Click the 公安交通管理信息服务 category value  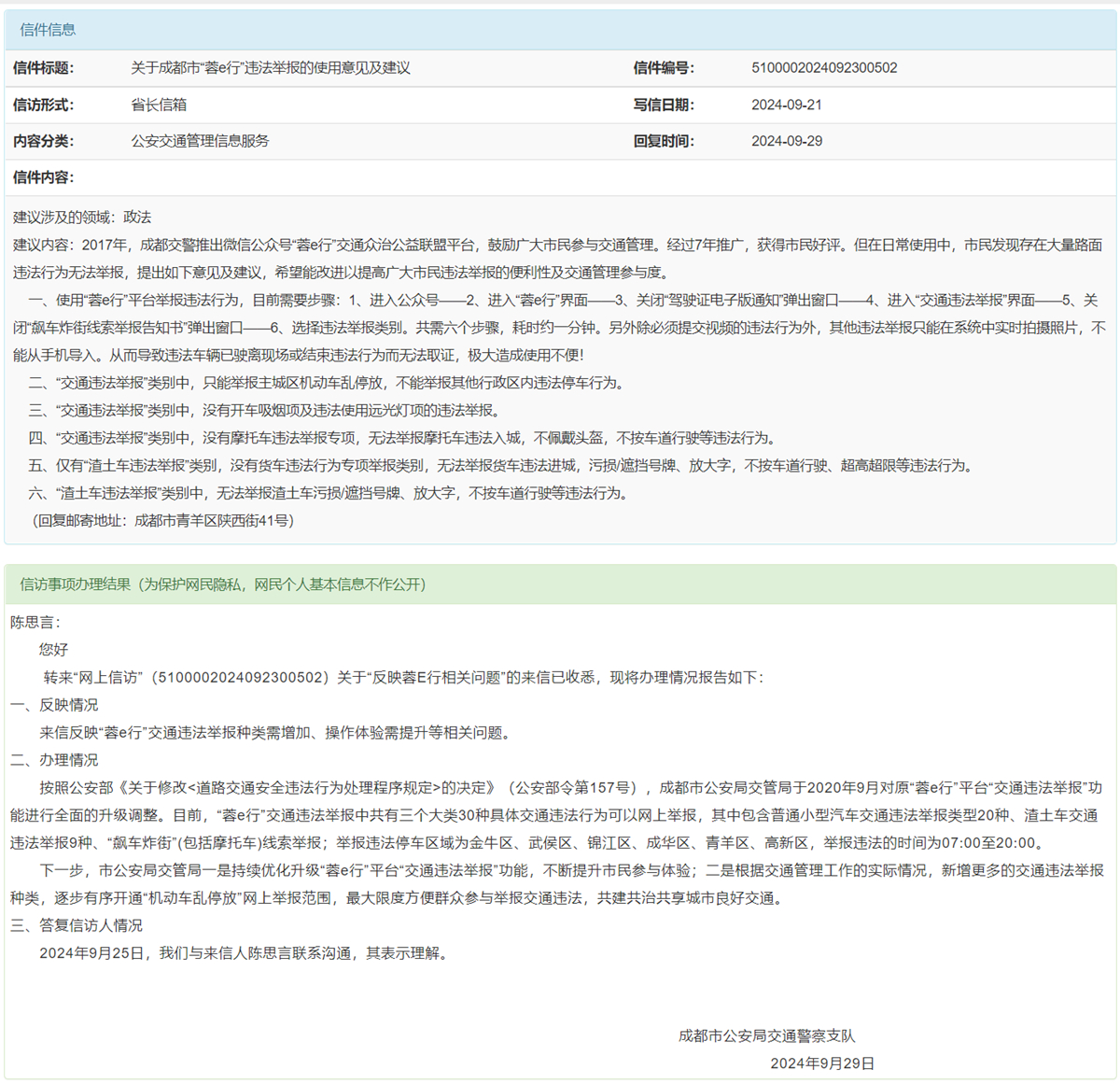point(200,141)
